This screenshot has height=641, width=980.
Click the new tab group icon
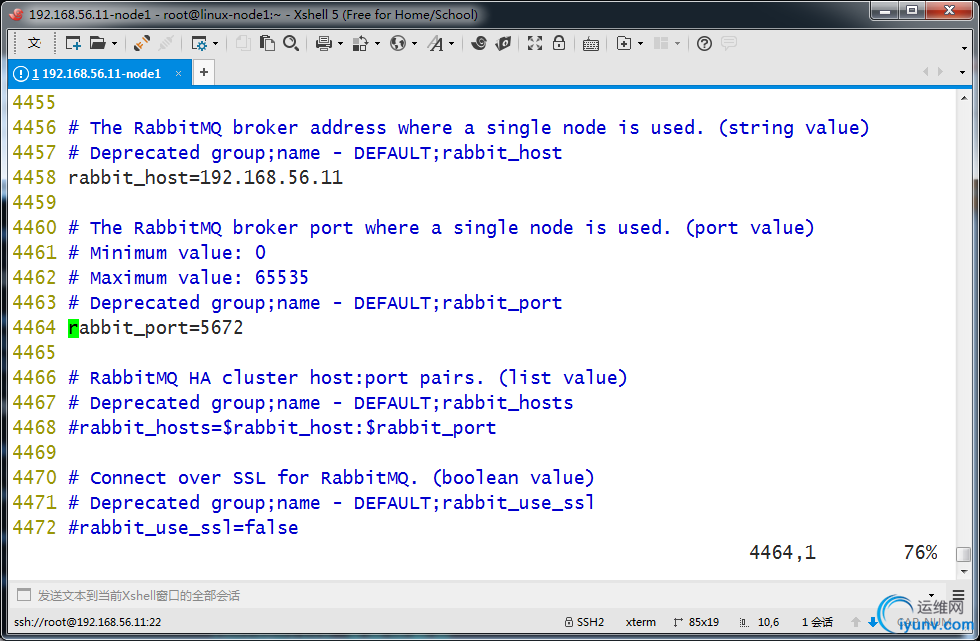(624, 43)
